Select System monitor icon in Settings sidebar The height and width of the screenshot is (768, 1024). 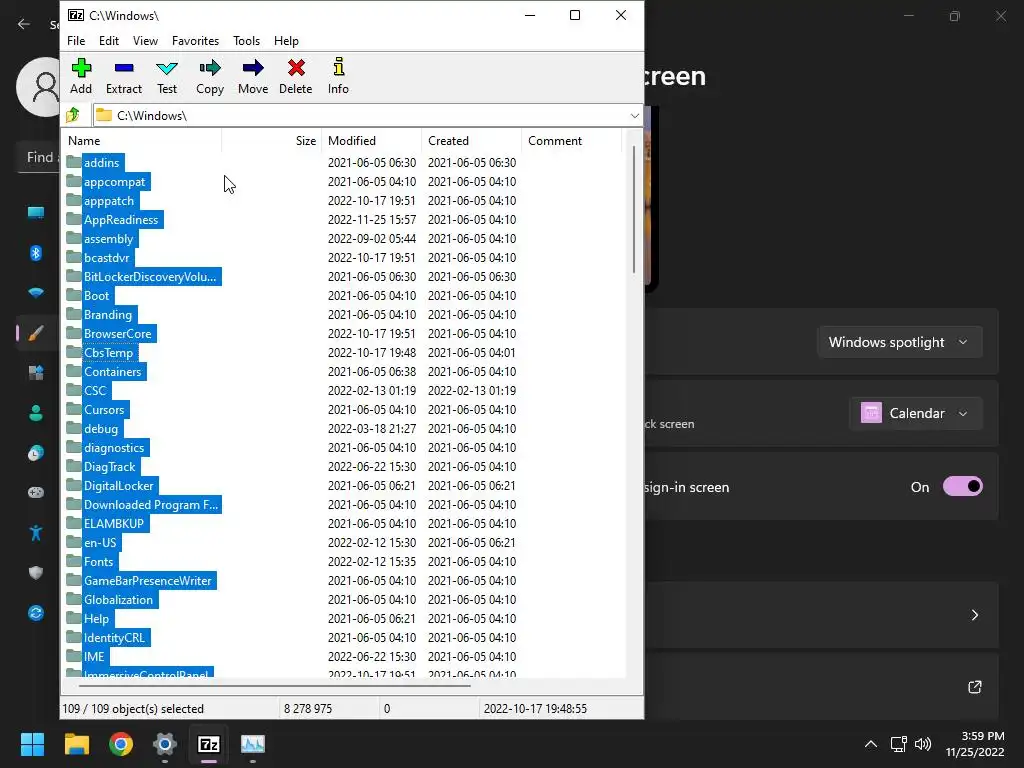tap(36, 213)
